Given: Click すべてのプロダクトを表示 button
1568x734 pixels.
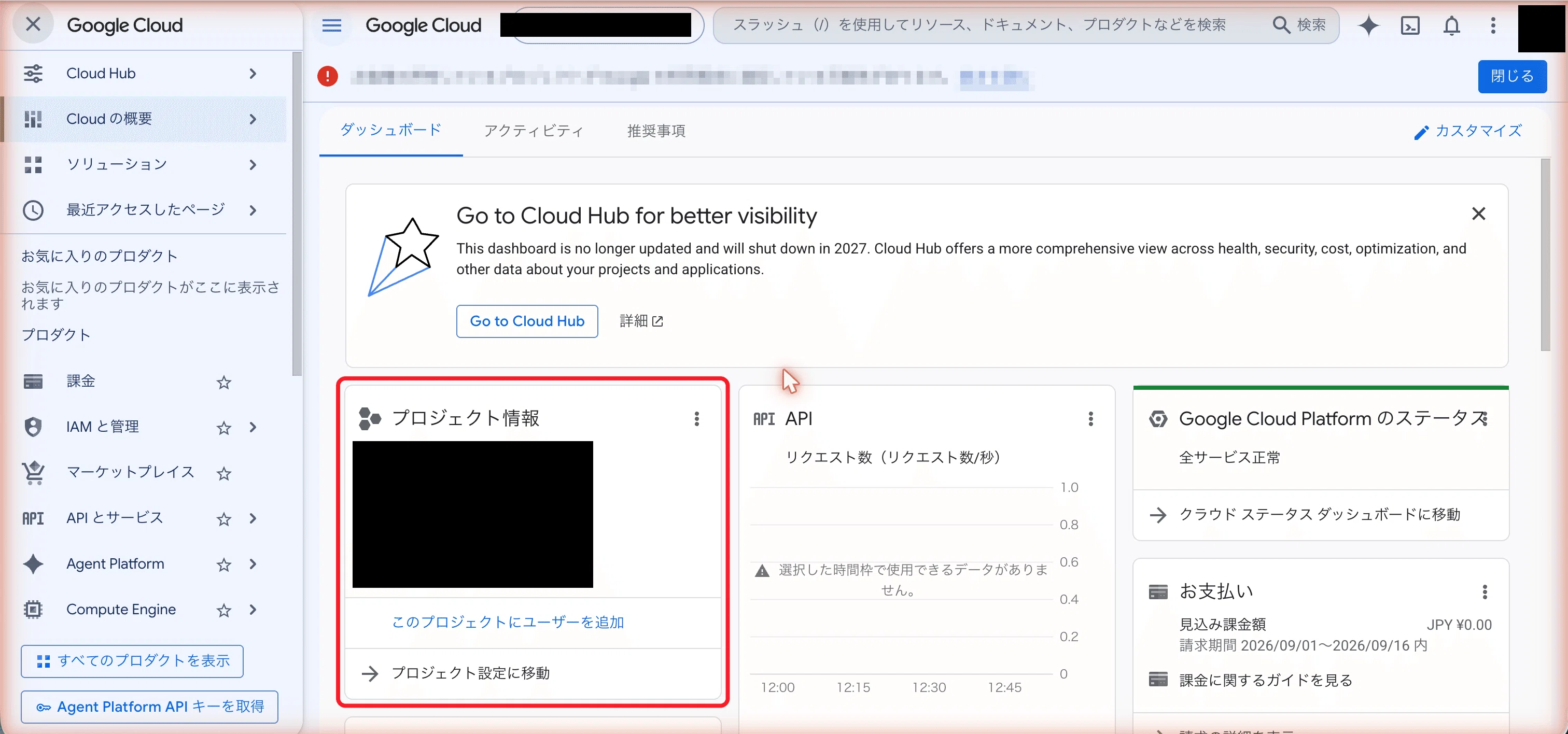Looking at the screenshot, I should [132, 661].
